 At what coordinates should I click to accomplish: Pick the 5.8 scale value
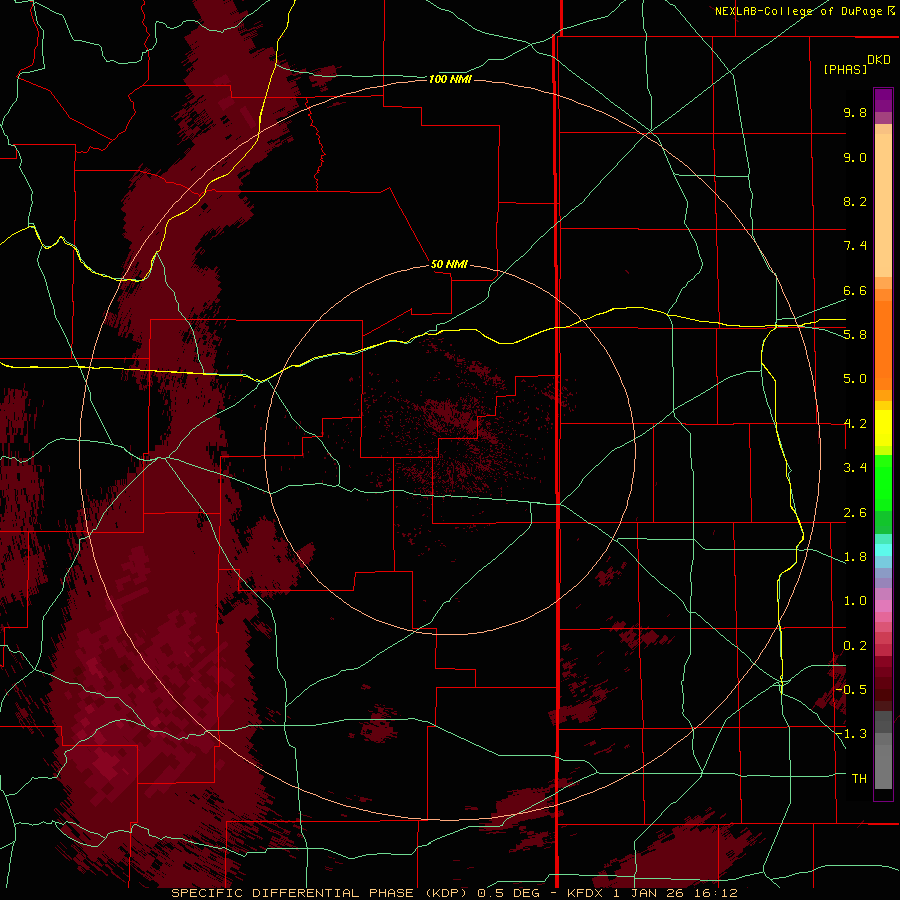pyautogui.click(x=855, y=335)
